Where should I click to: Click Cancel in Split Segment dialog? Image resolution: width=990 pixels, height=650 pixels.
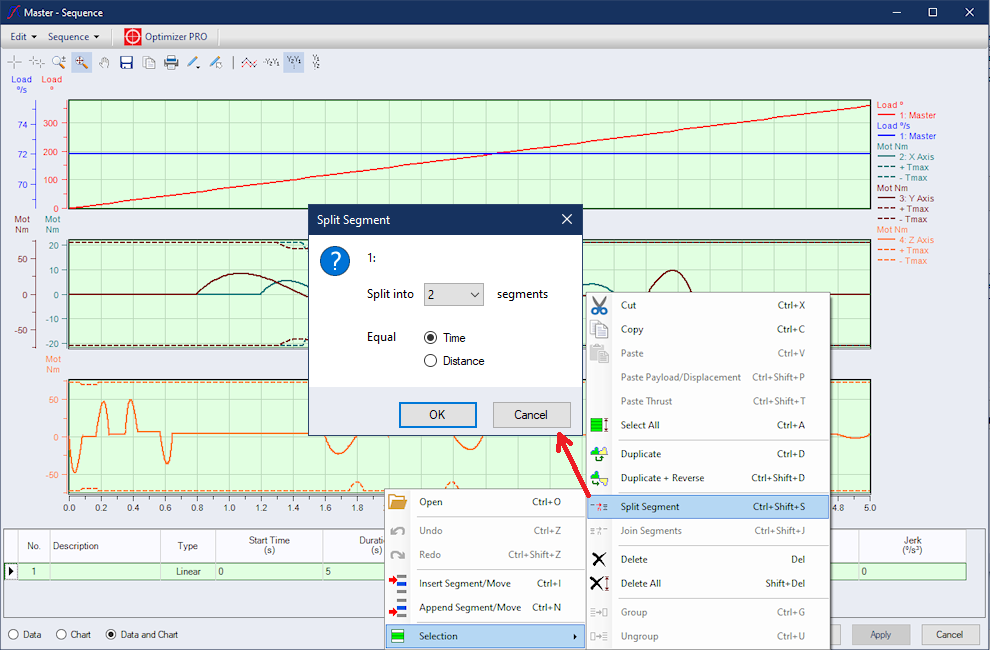point(531,415)
